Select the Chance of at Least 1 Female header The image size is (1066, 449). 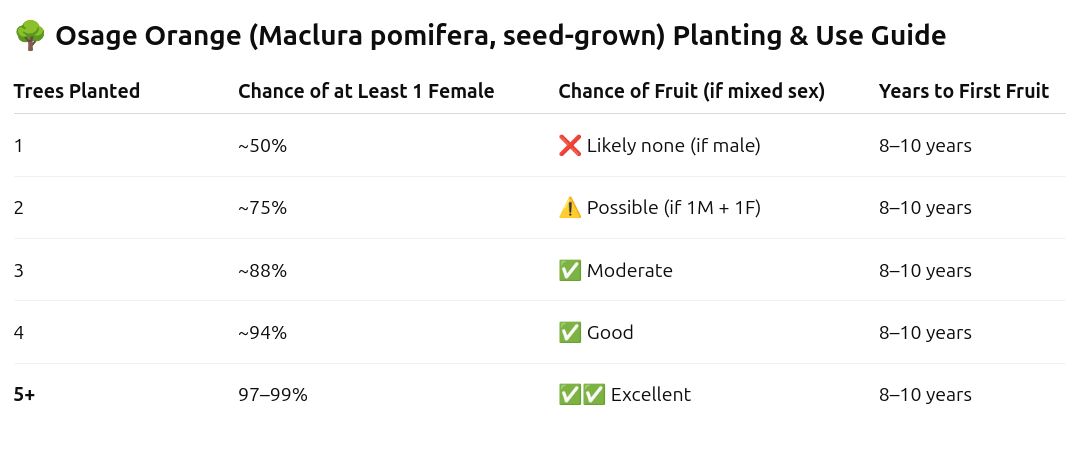click(x=366, y=91)
